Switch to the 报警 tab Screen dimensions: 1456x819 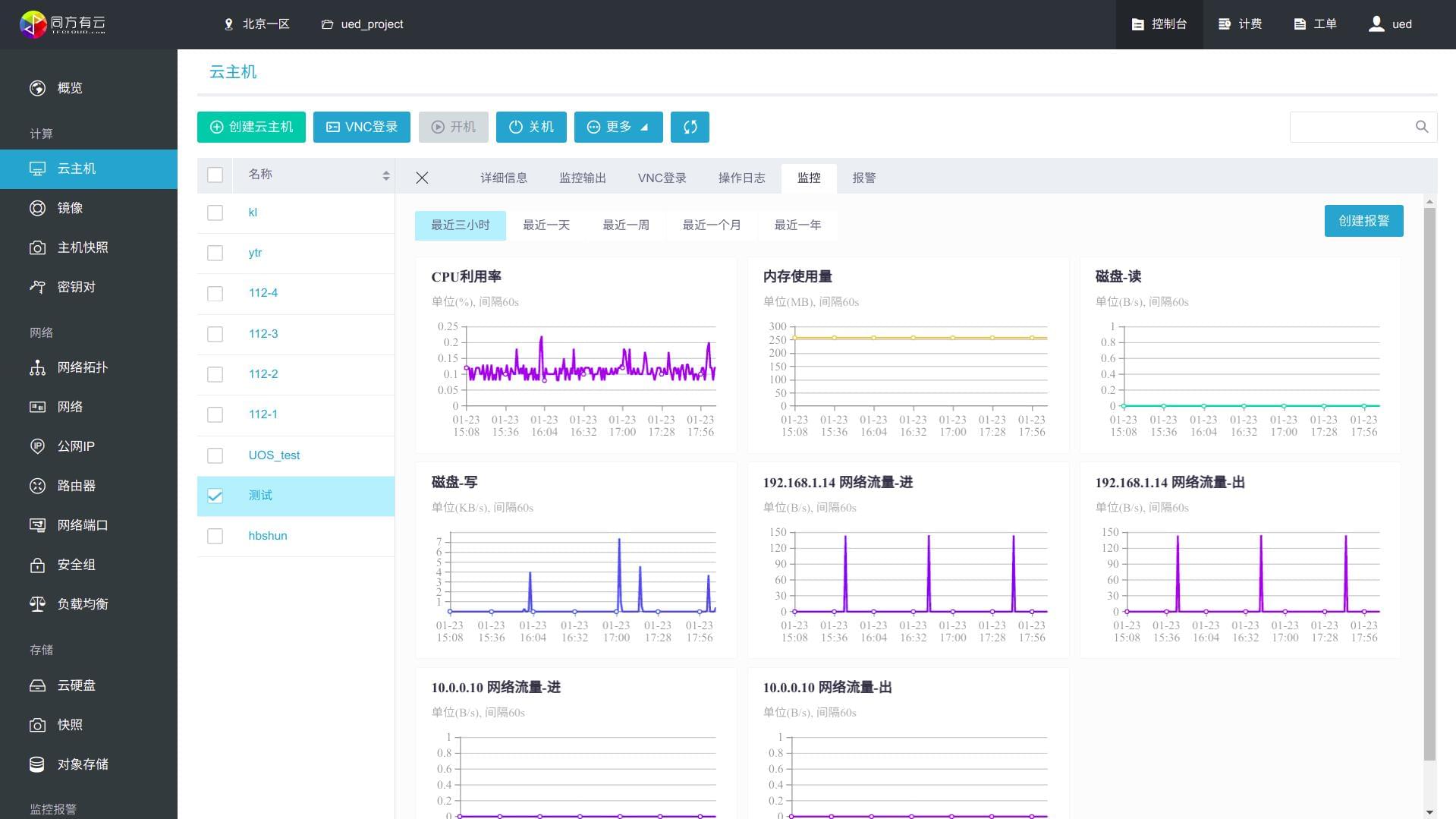864,178
